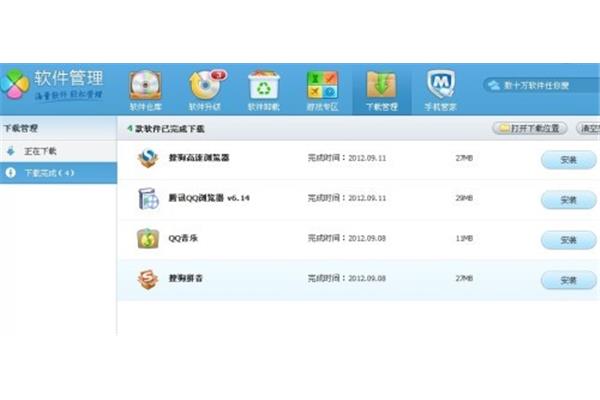Click the search box cloud icon
The image size is (600, 400).
point(494,85)
